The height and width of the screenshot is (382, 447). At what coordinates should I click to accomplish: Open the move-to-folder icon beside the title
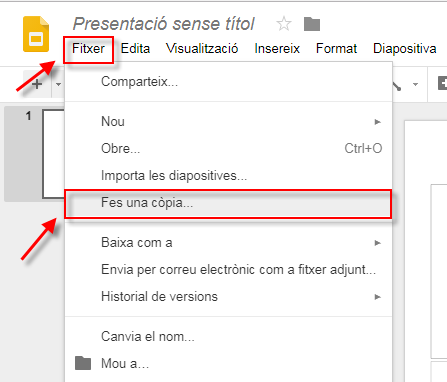[x=312, y=24]
